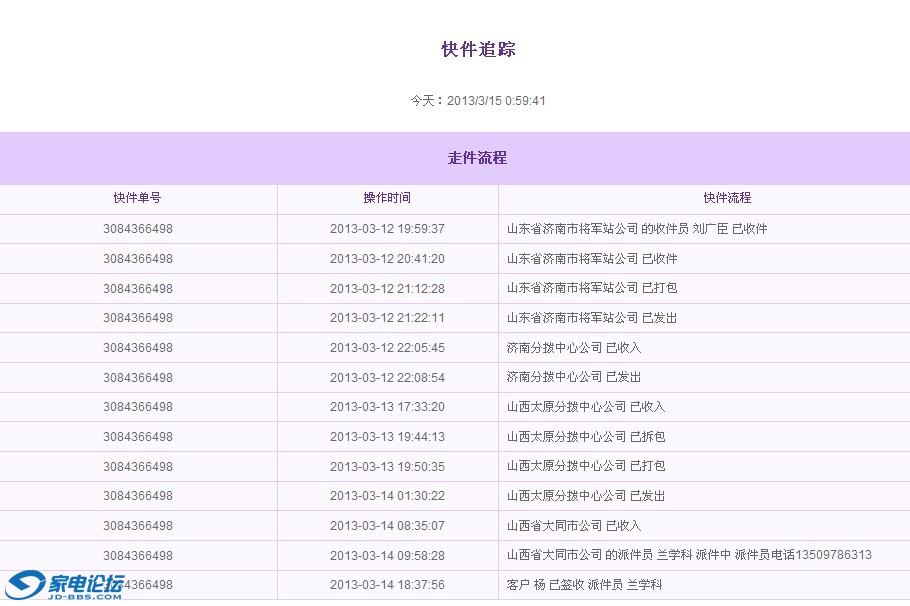Select timestamp 2013-03-14 01:30:22
Image resolution: width=910 pixels, height=606 pixels.
387,496
